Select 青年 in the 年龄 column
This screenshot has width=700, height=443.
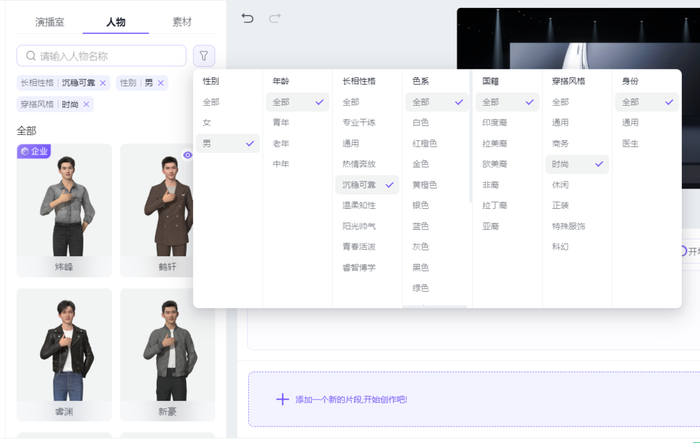click(x=281, y=123)
